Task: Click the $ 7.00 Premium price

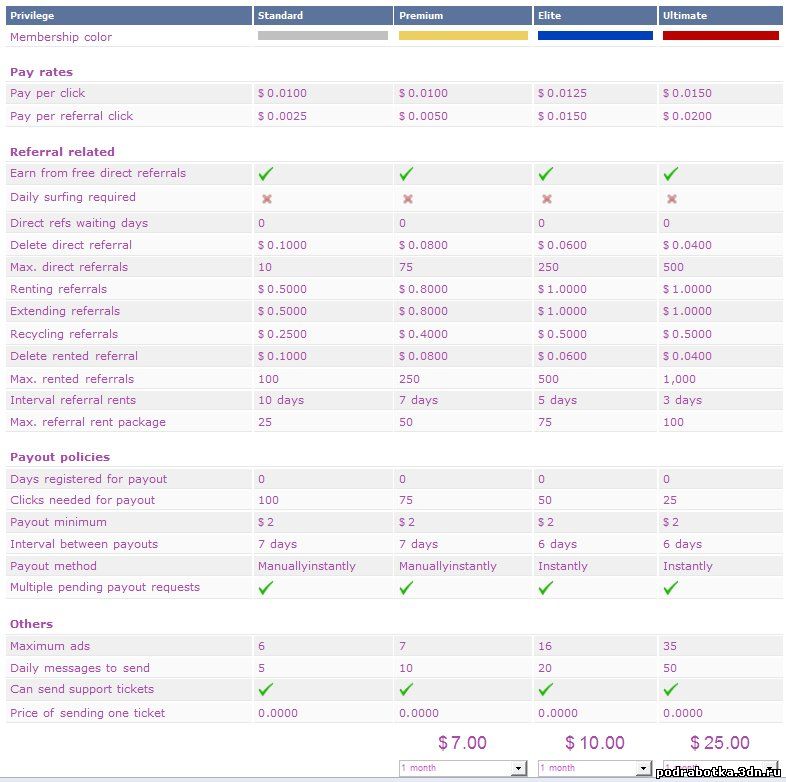Action: pos(462,743)
